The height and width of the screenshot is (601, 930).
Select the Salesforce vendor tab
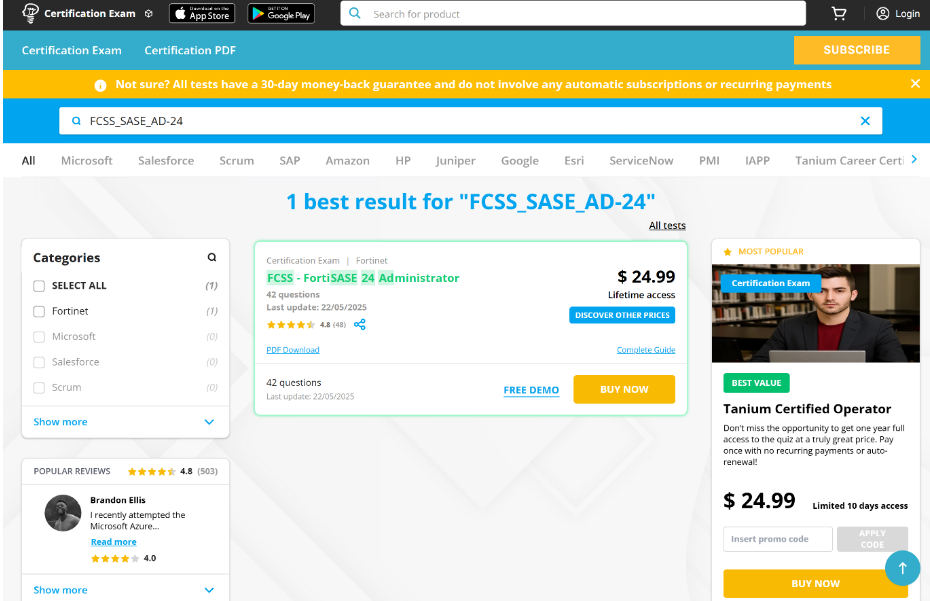point(166,161)
